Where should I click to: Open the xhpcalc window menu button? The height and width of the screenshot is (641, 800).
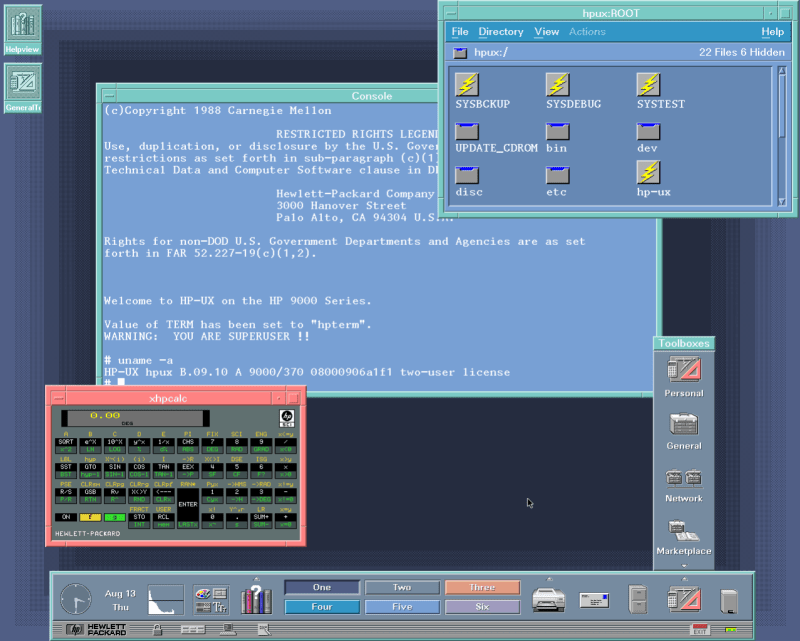(55, 398)
